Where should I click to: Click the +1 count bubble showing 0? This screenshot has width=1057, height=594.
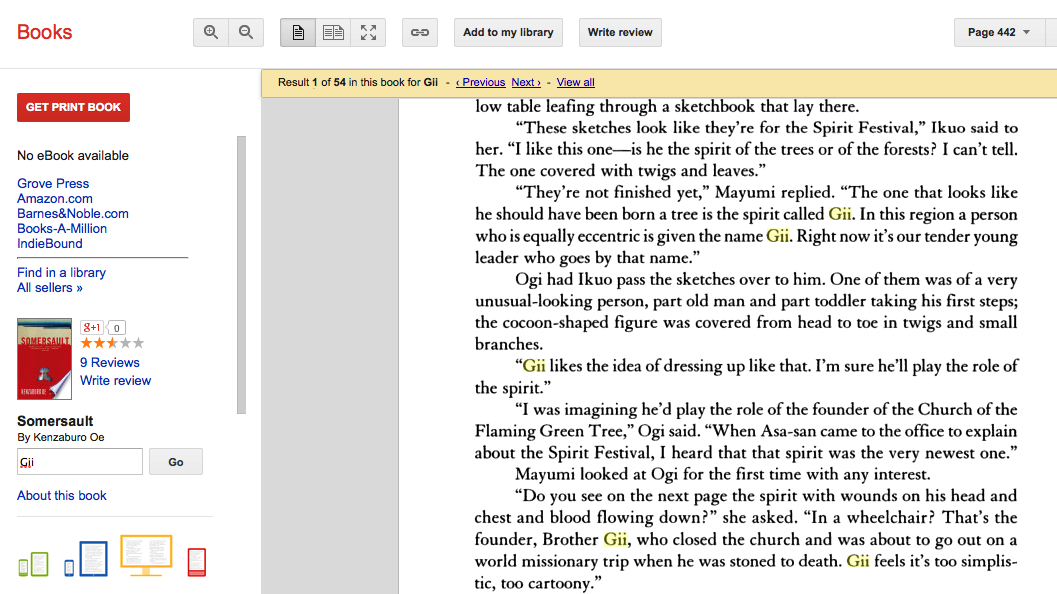[117, 328]
